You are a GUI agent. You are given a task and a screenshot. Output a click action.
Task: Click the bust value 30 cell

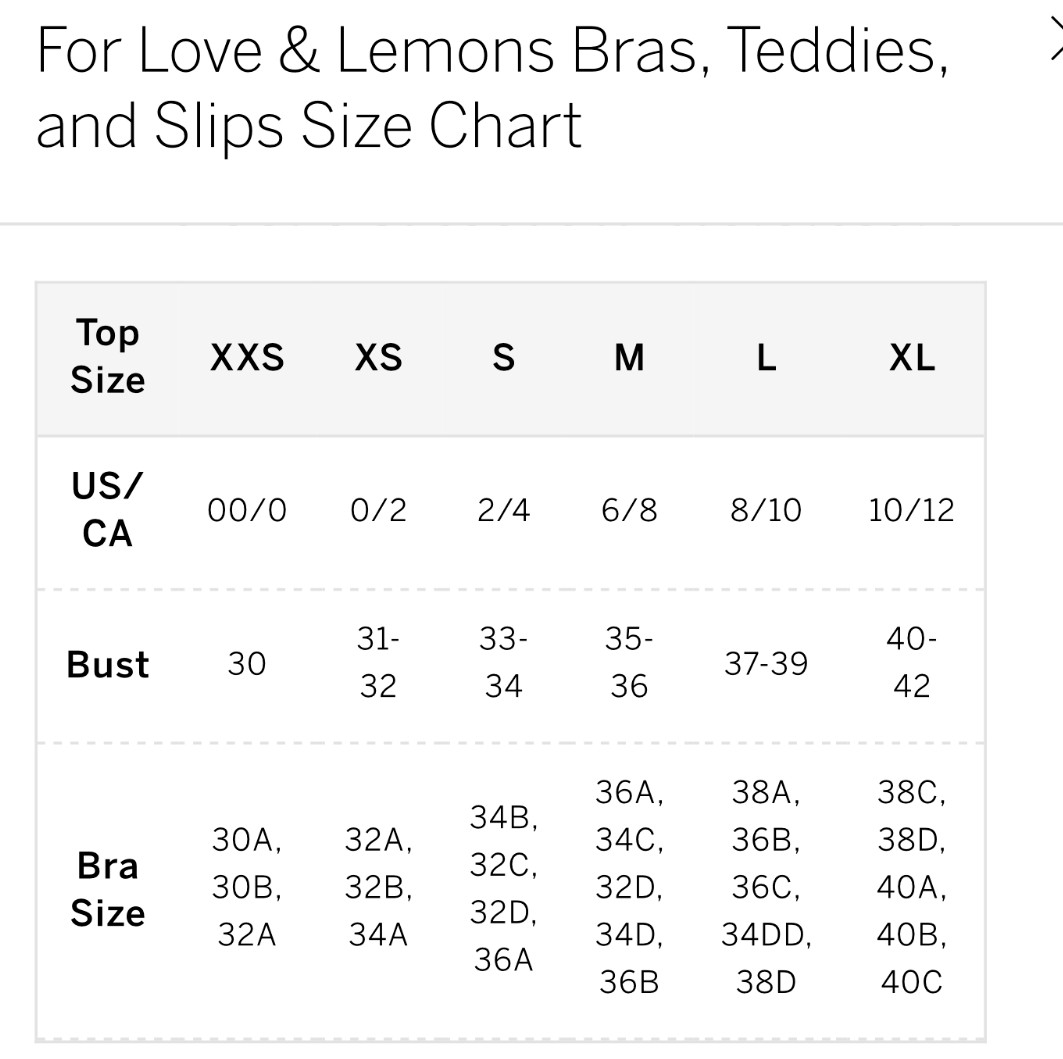coord(247,664)
